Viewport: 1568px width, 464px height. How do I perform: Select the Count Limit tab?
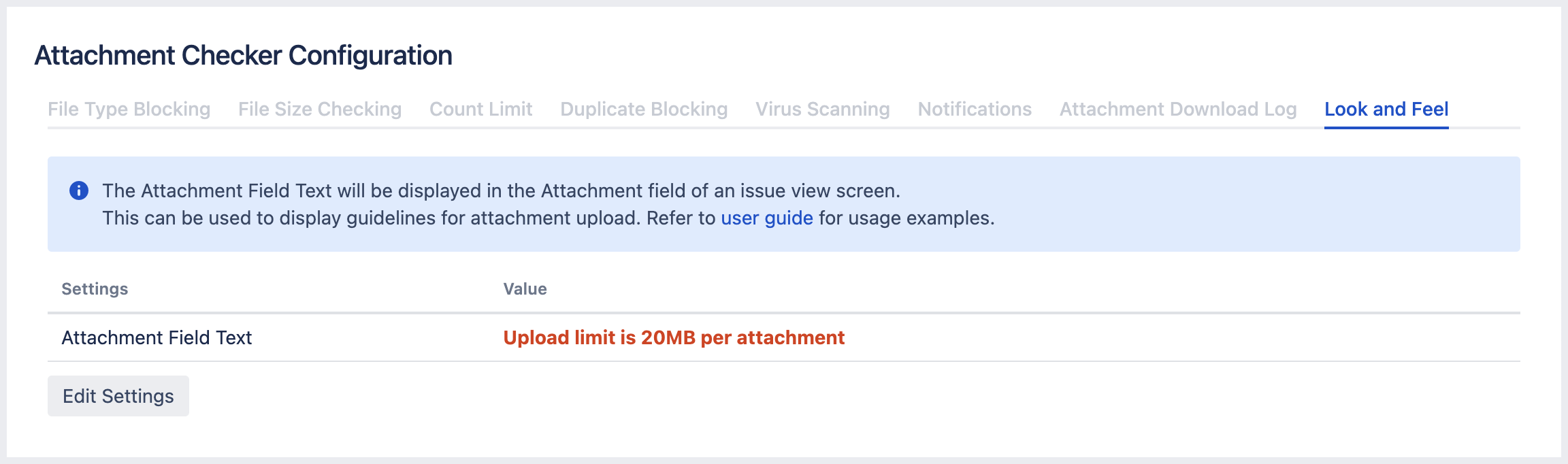point(480,108)
